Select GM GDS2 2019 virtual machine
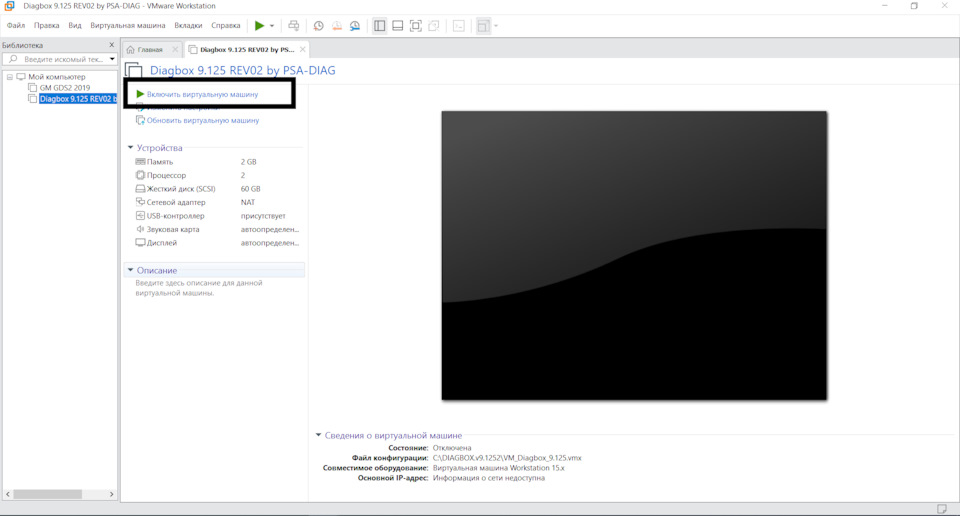This screenshot has height=516, width=960. coord(64,88)
